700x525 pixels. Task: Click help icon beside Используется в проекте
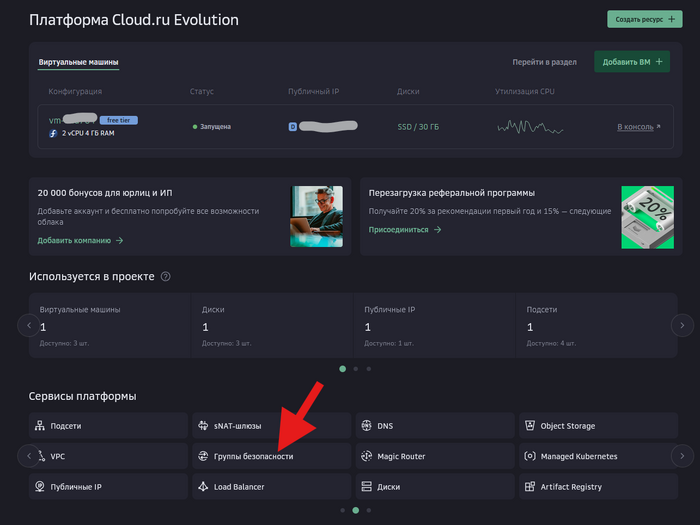pos(166,276)
